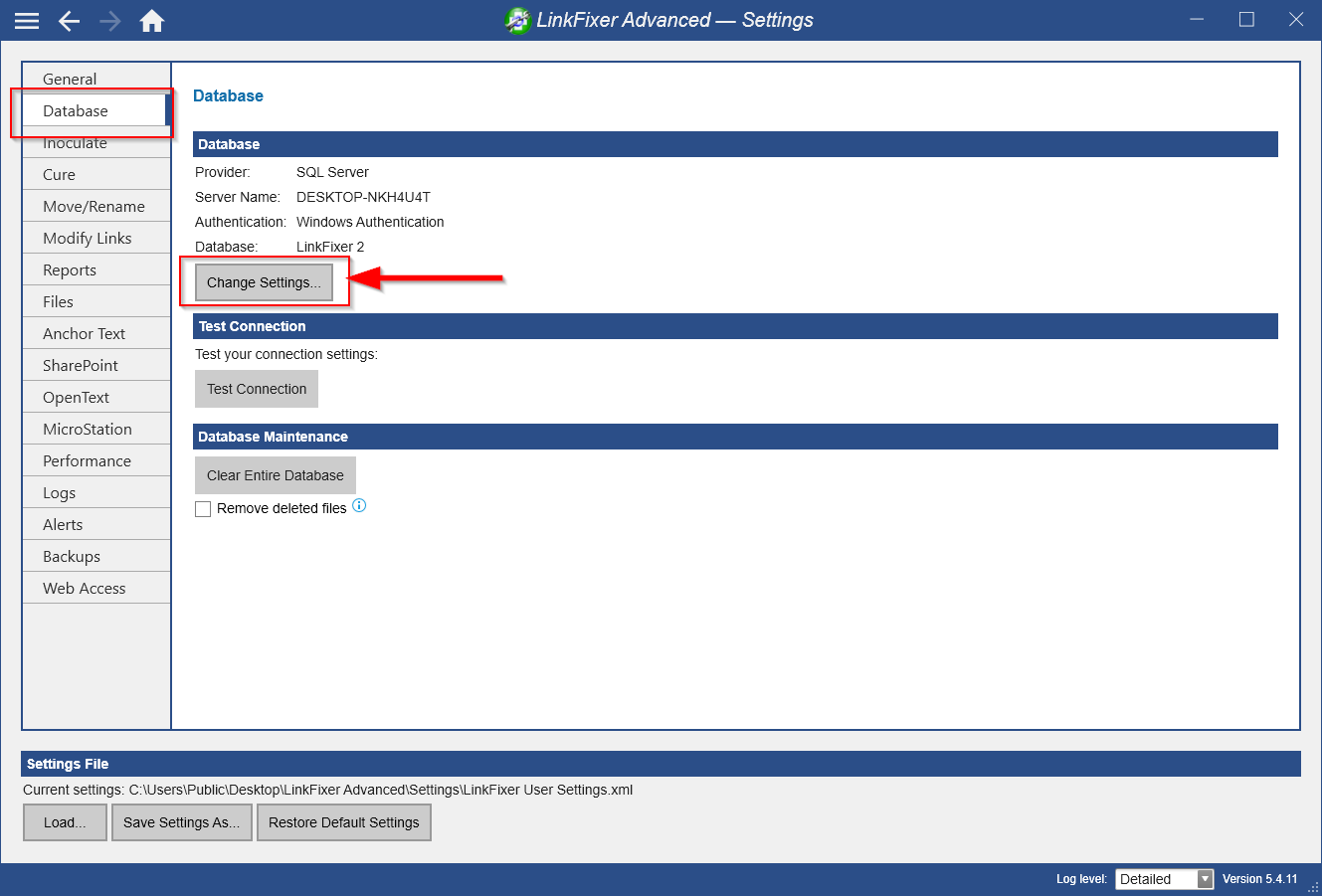1322x896 pixels.
Task: Click server name DESKTOP-NKH4U4T
Action: point(363,197)
